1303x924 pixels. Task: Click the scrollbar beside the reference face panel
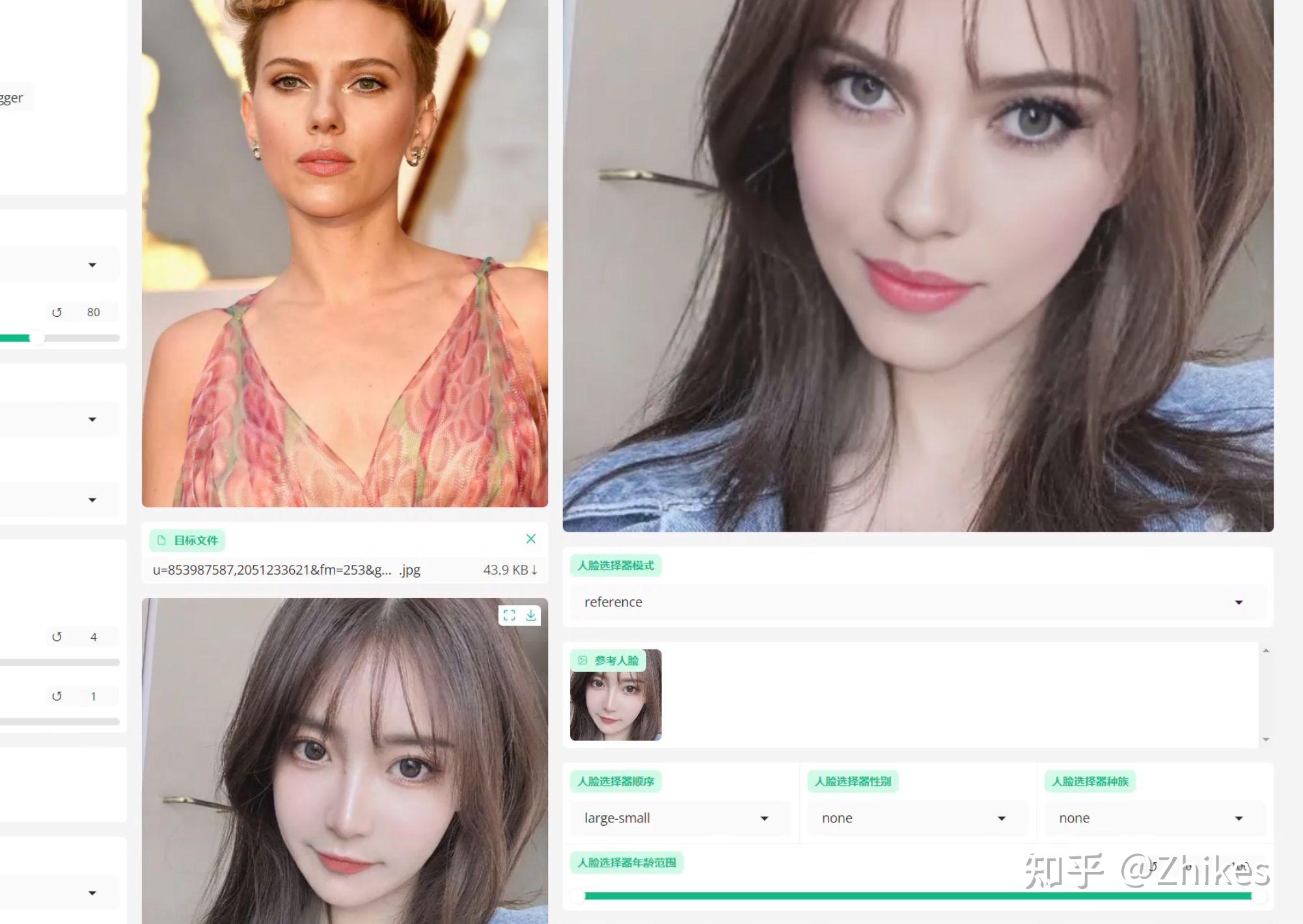coord(1265,693)
